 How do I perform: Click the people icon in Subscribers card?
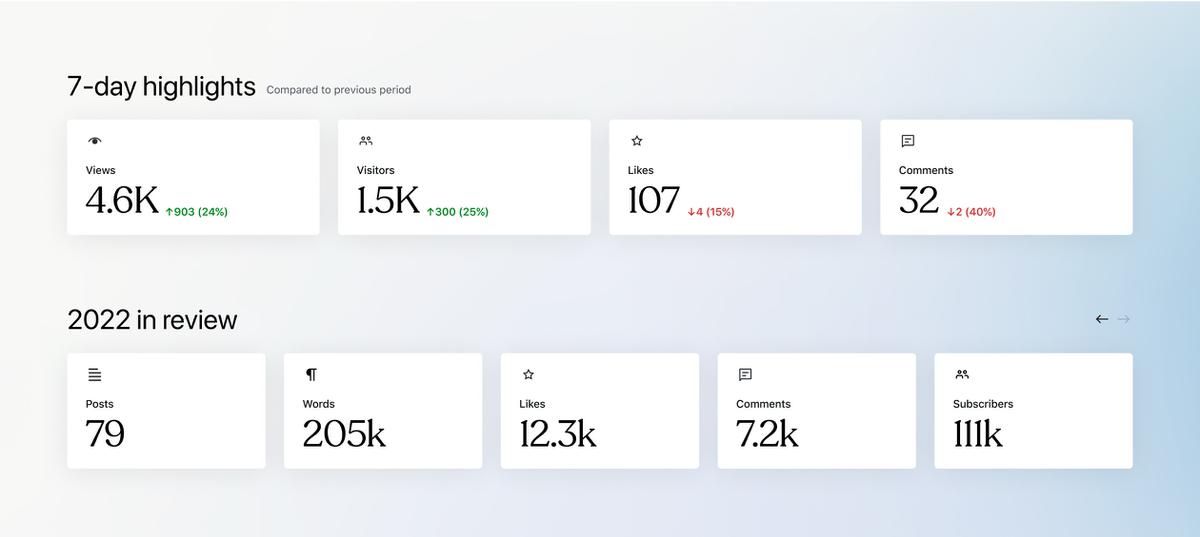point(962,375)
